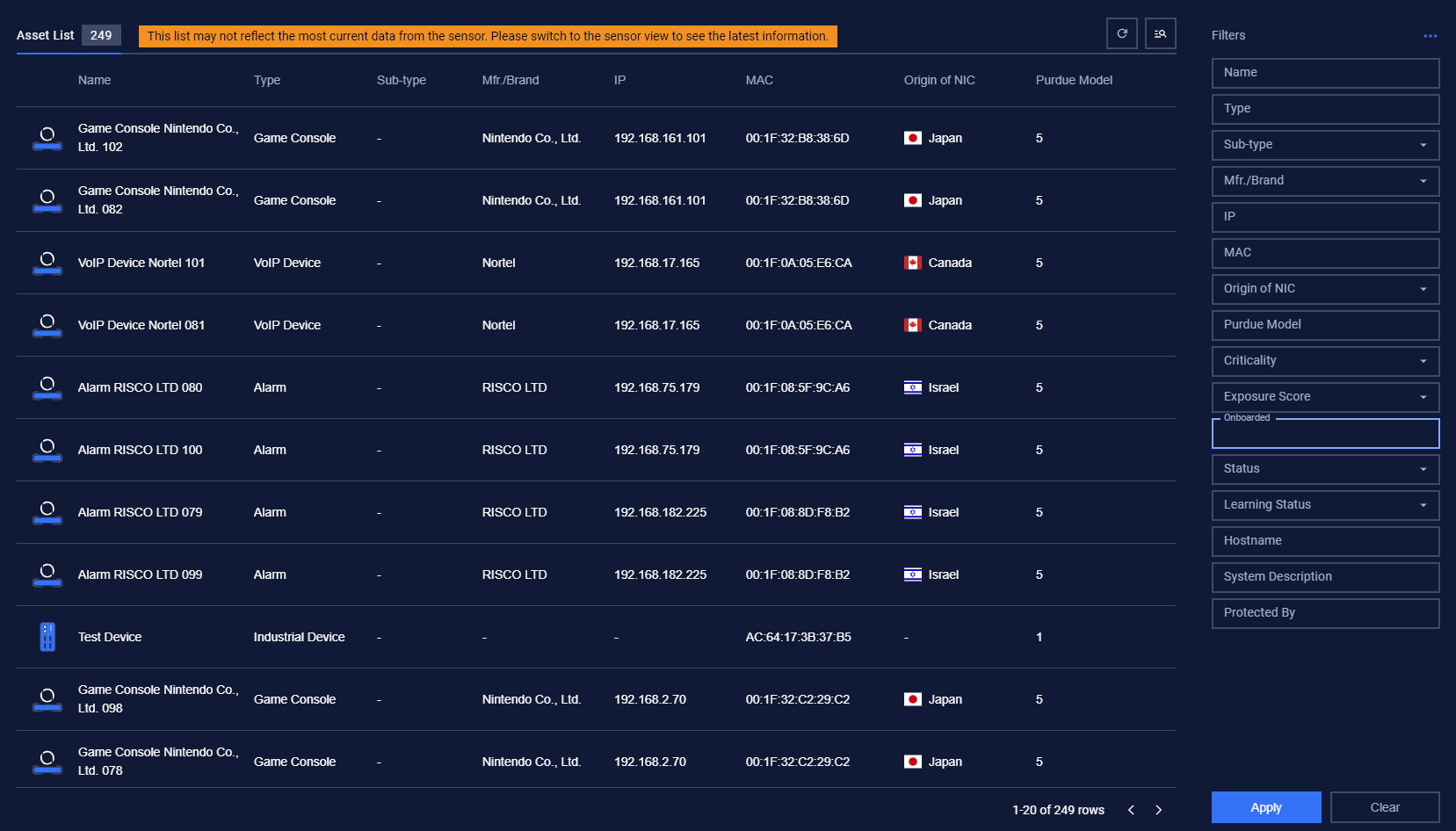Click MAC 00:1F:0A:05:E6:CA in Nortel 081 row

pos(799,325)
